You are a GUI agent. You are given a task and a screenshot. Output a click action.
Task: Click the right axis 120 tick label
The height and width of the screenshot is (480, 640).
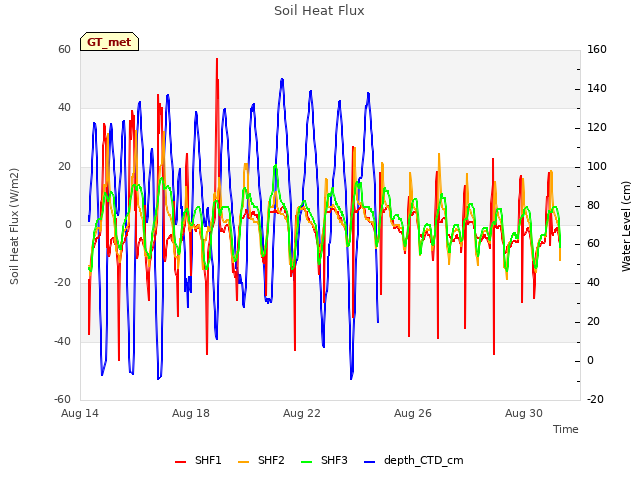(x=597, y=128)
